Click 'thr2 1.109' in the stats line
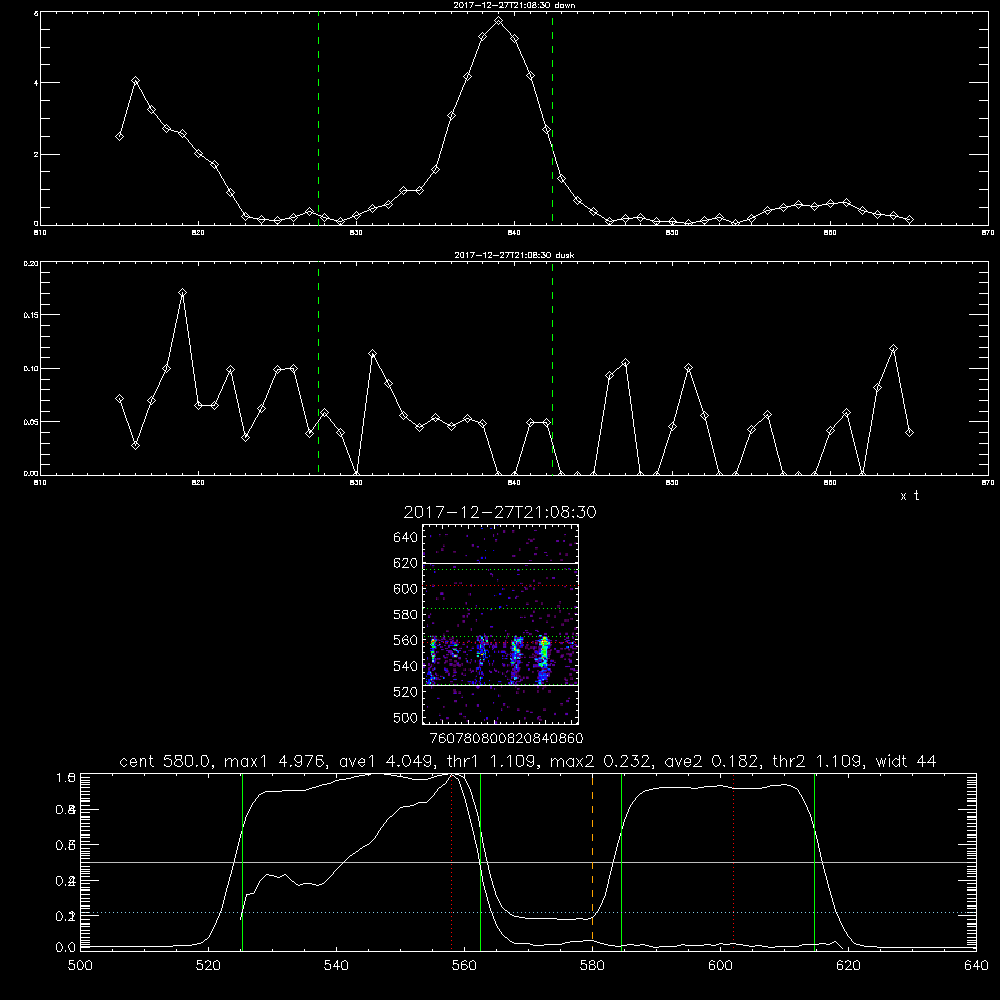 coord(818,761)
